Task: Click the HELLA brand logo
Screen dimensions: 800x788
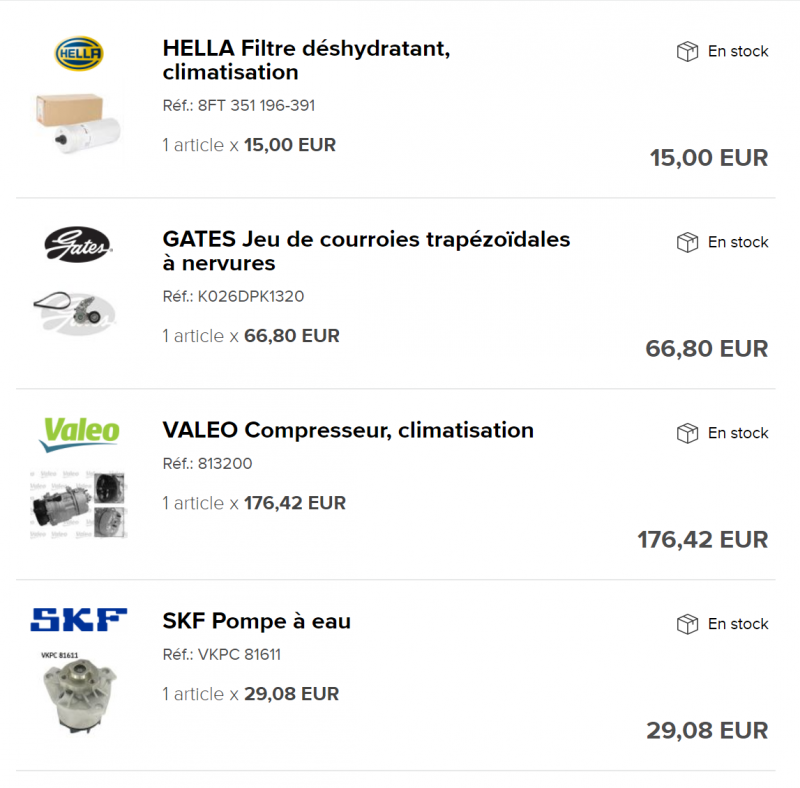Action: click(79, 53)
